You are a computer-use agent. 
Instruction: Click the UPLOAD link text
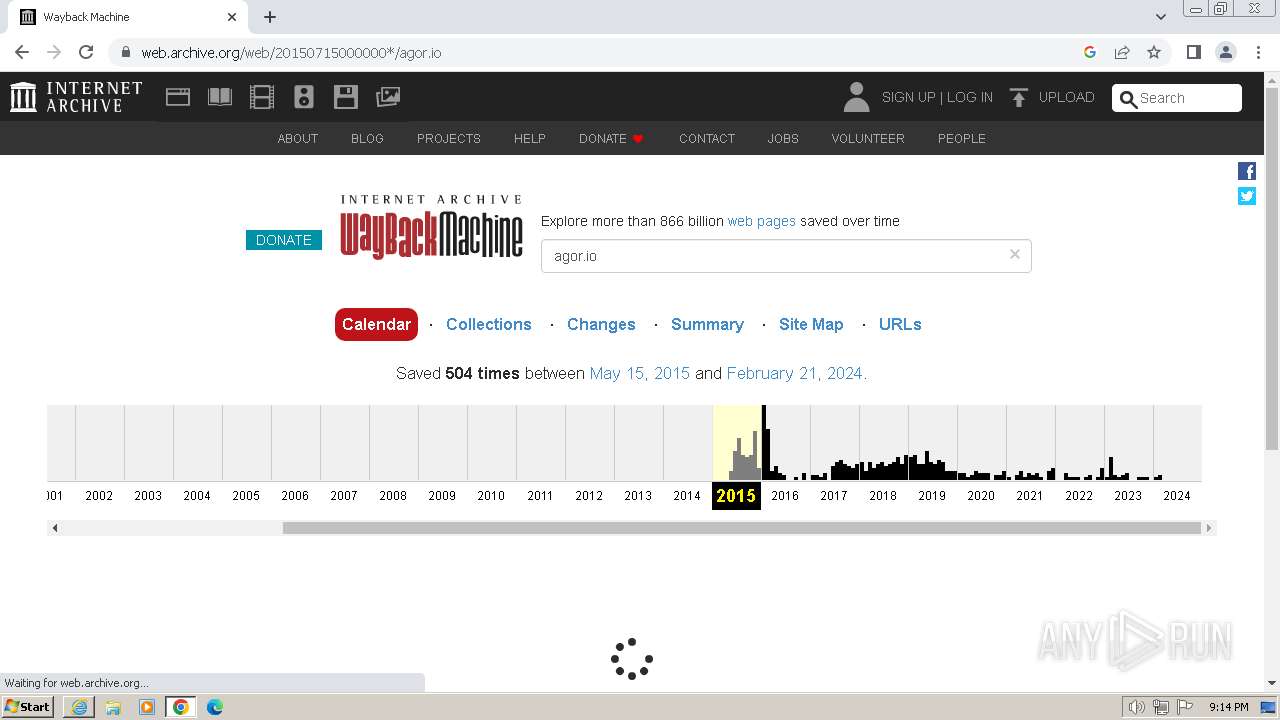(x=1066, y=97)
